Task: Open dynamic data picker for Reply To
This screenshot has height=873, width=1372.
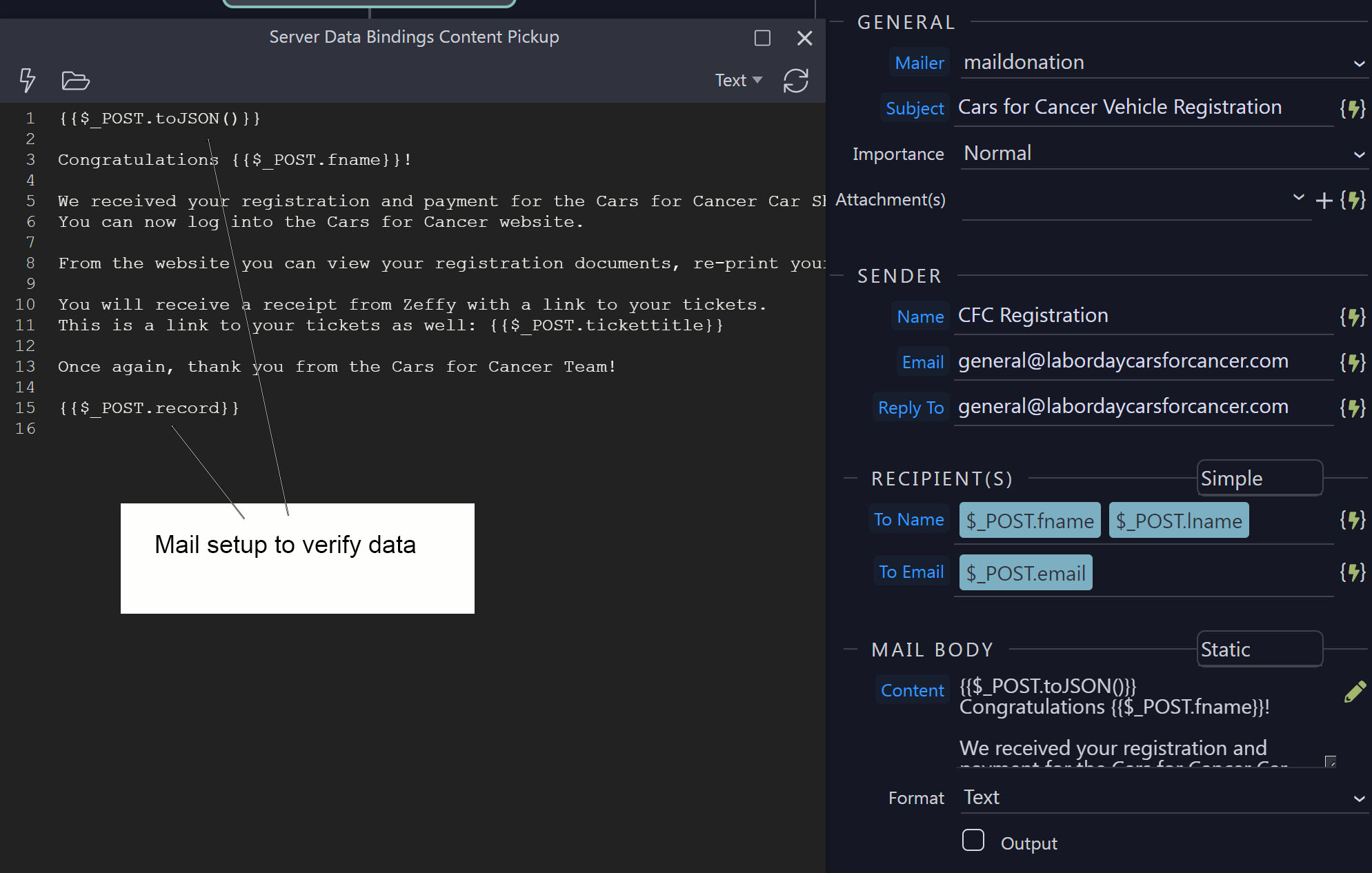Action: coord(1352,408)
